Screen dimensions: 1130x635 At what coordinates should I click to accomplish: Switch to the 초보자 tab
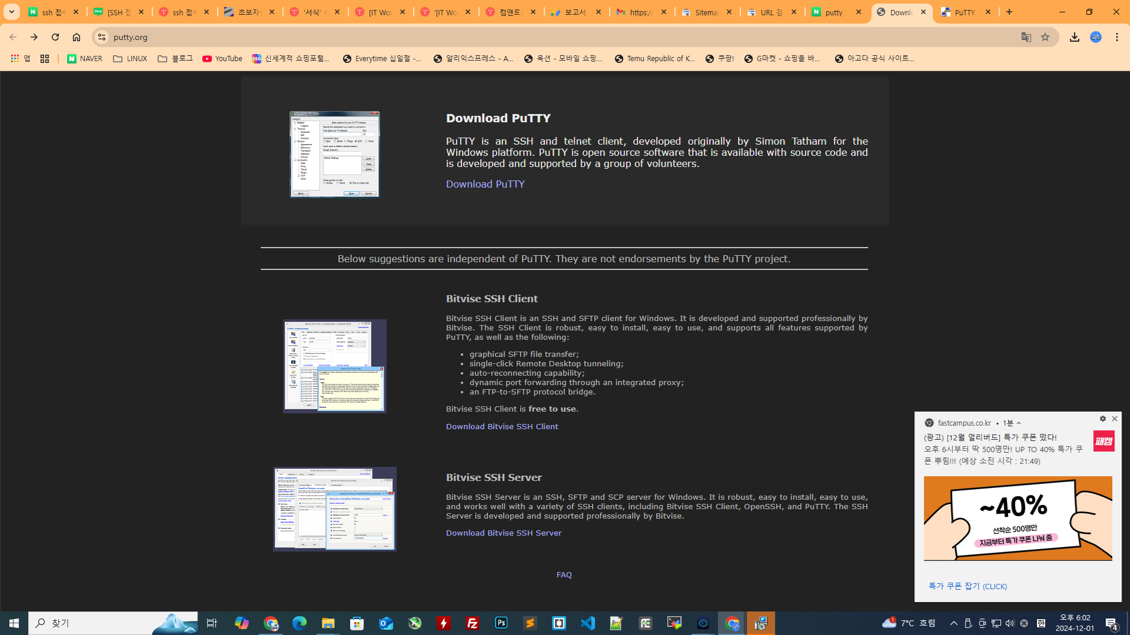tap(249, 12)
